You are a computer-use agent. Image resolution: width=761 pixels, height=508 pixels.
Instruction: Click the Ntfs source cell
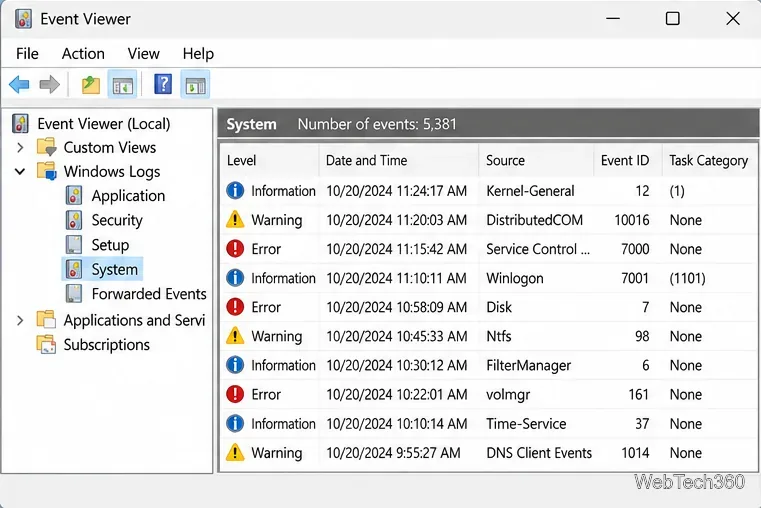499,336
